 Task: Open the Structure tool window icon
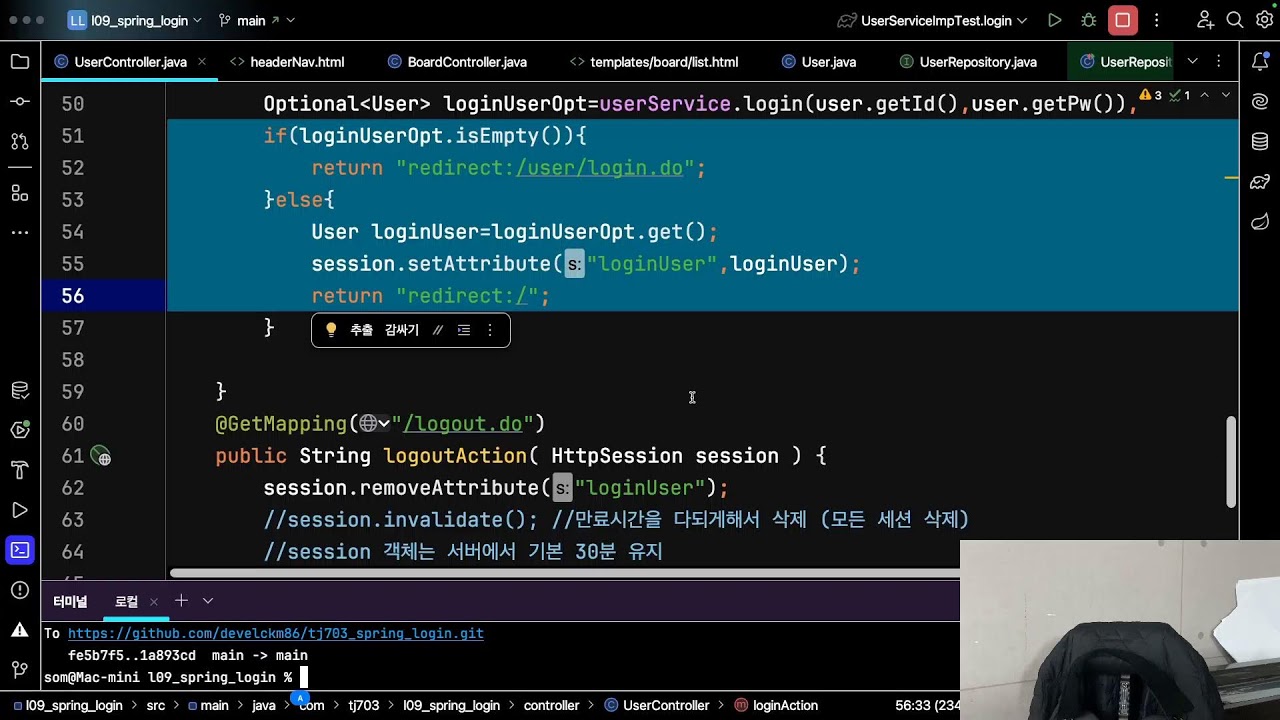pyautogui.click(x=20, y=193)
